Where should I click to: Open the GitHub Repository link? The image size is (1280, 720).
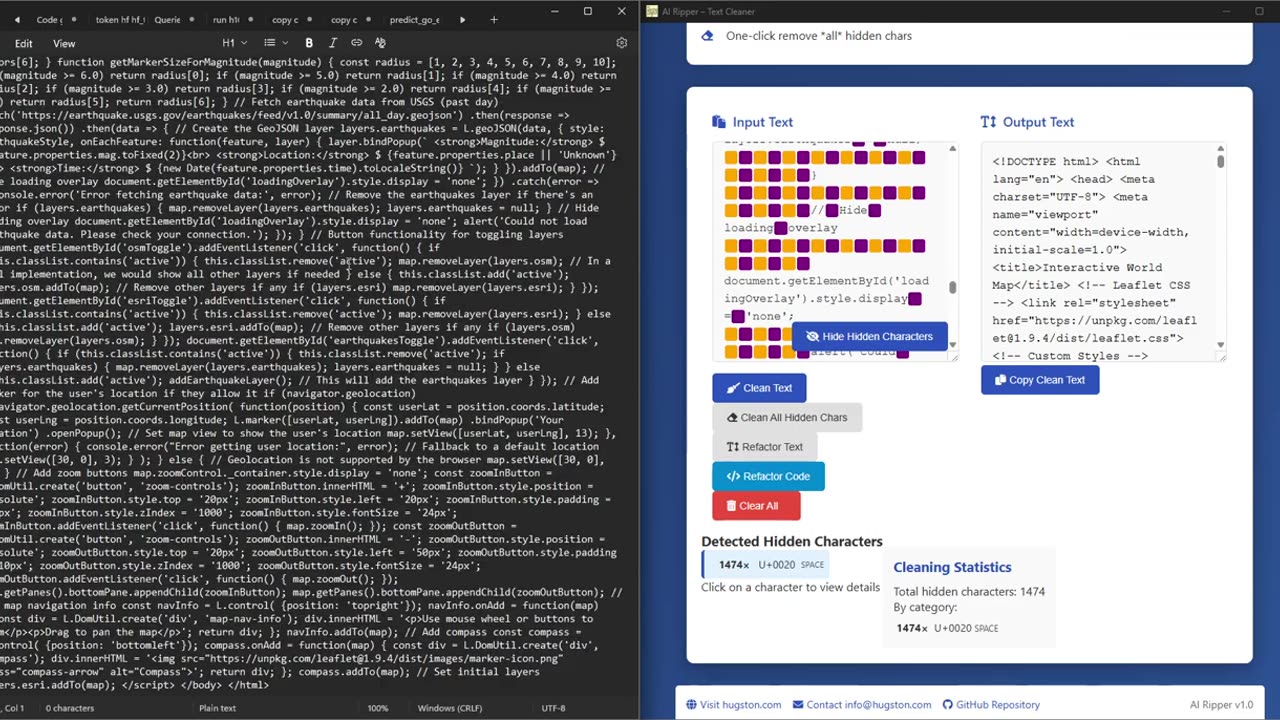(991, 705)
